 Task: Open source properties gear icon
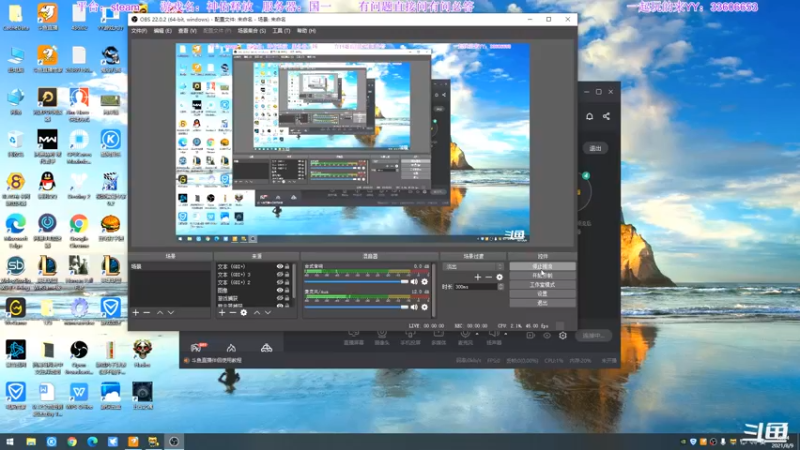tap(244, 312)
